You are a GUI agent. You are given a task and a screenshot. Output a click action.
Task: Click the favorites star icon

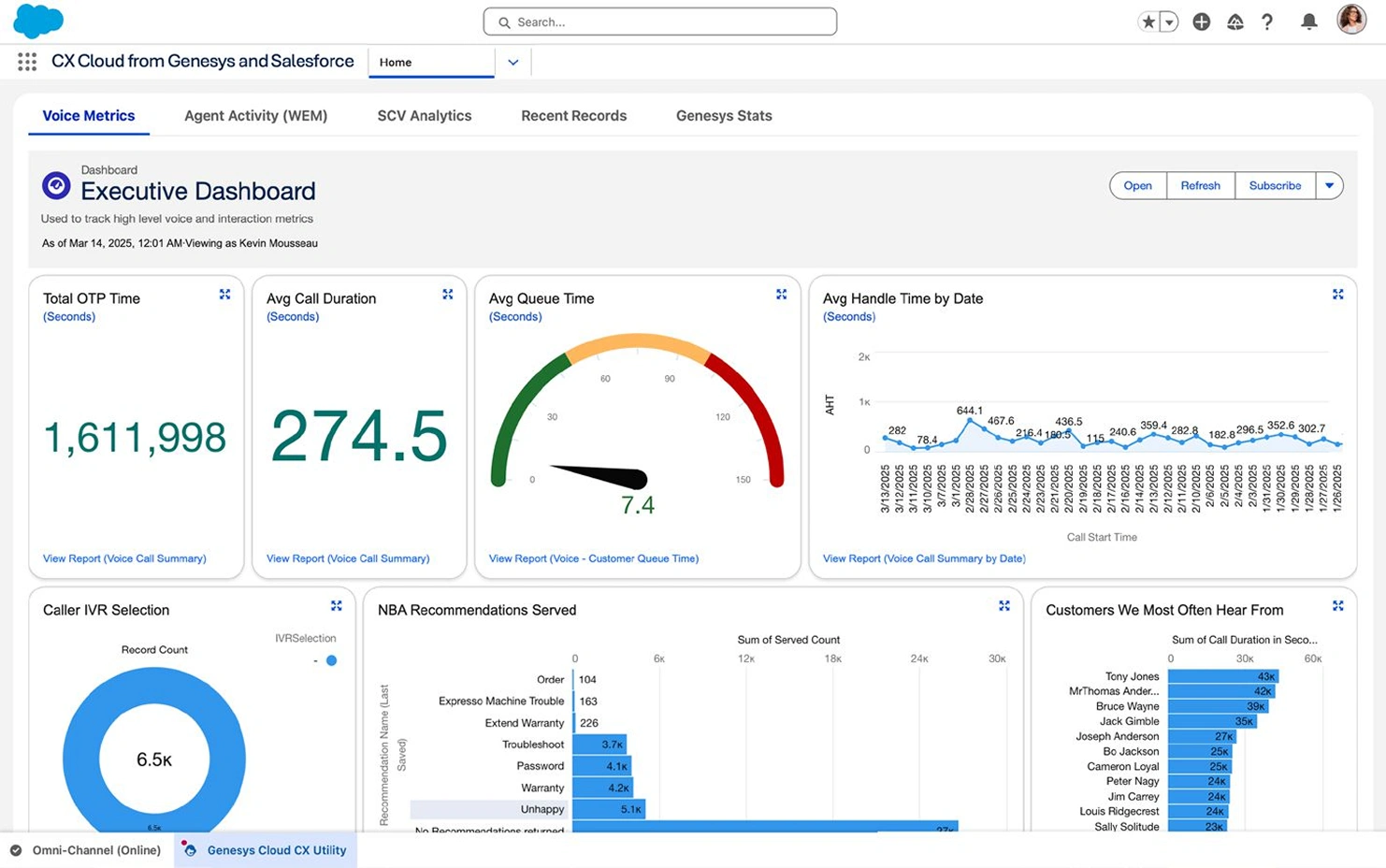pos(1148,22)
